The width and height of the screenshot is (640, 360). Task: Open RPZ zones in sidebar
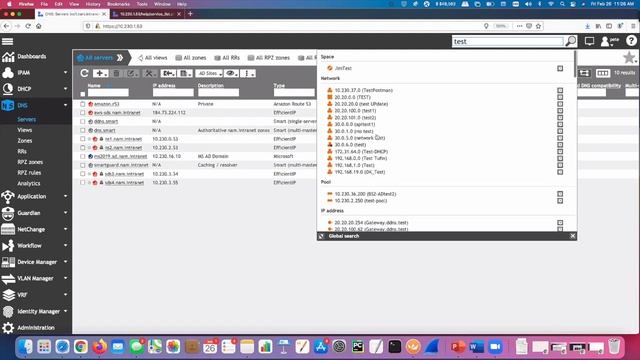30,162
